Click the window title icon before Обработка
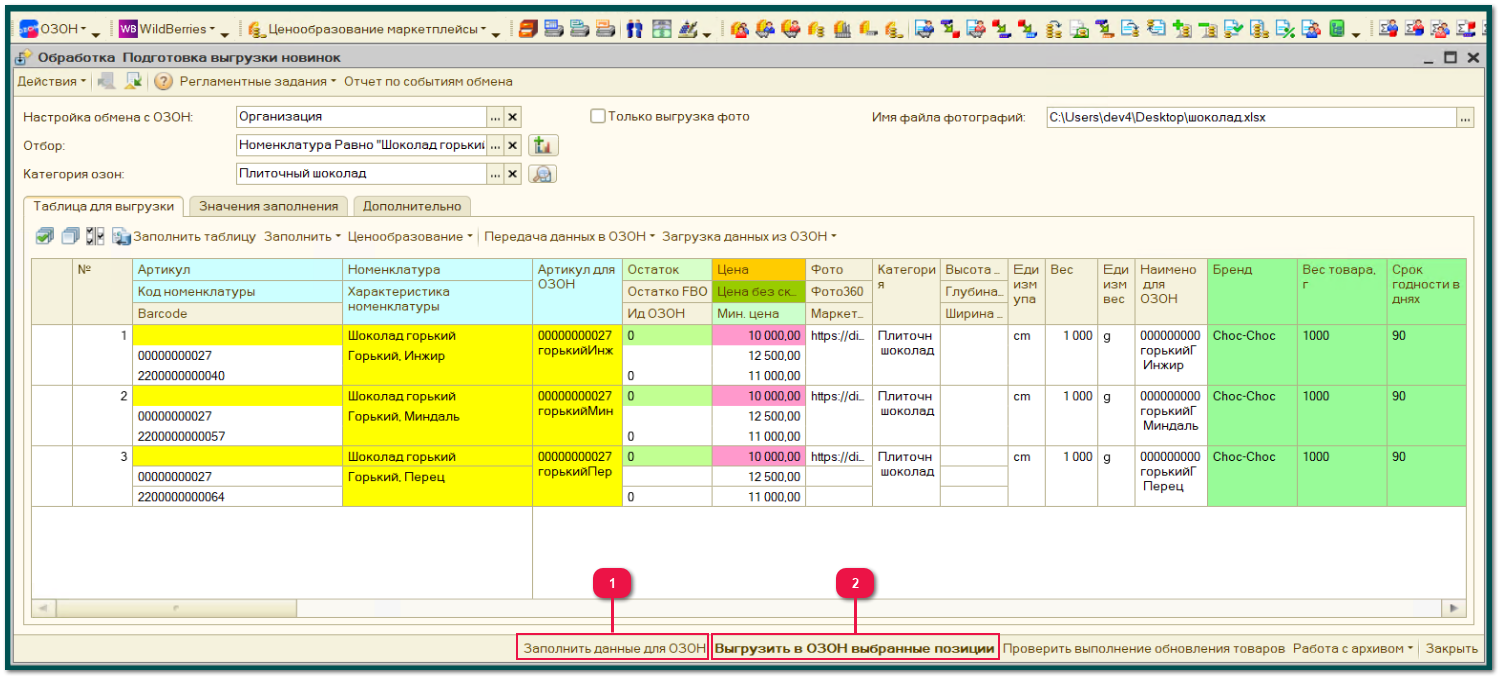This screenshot has height=679, width=1501. 23,57
